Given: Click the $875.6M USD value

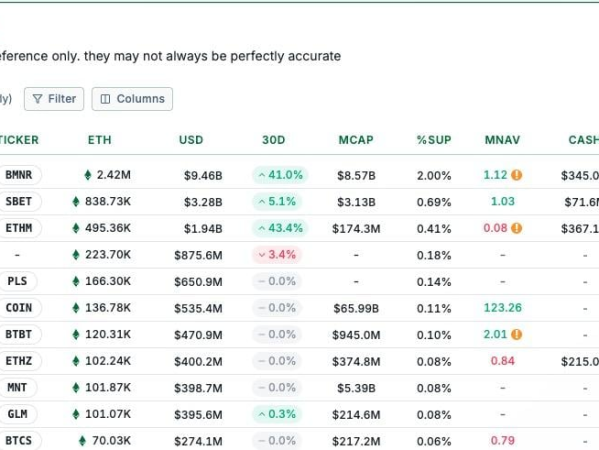Looking at the screenshot, I should tap(198, 255).
